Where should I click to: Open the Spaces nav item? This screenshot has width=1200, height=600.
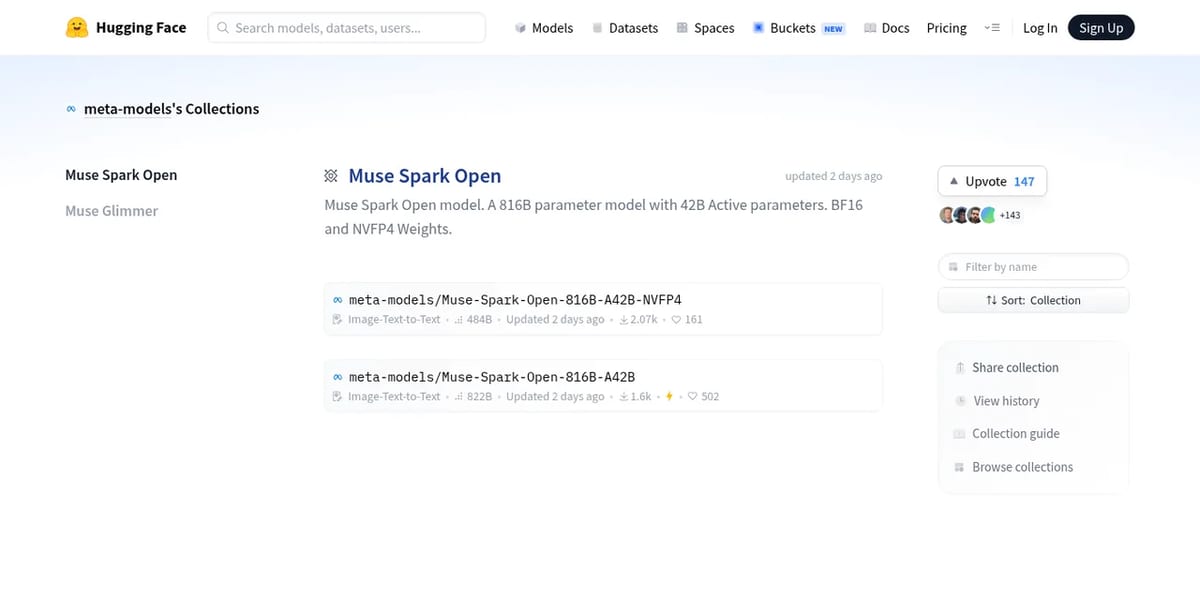point(705,28)
